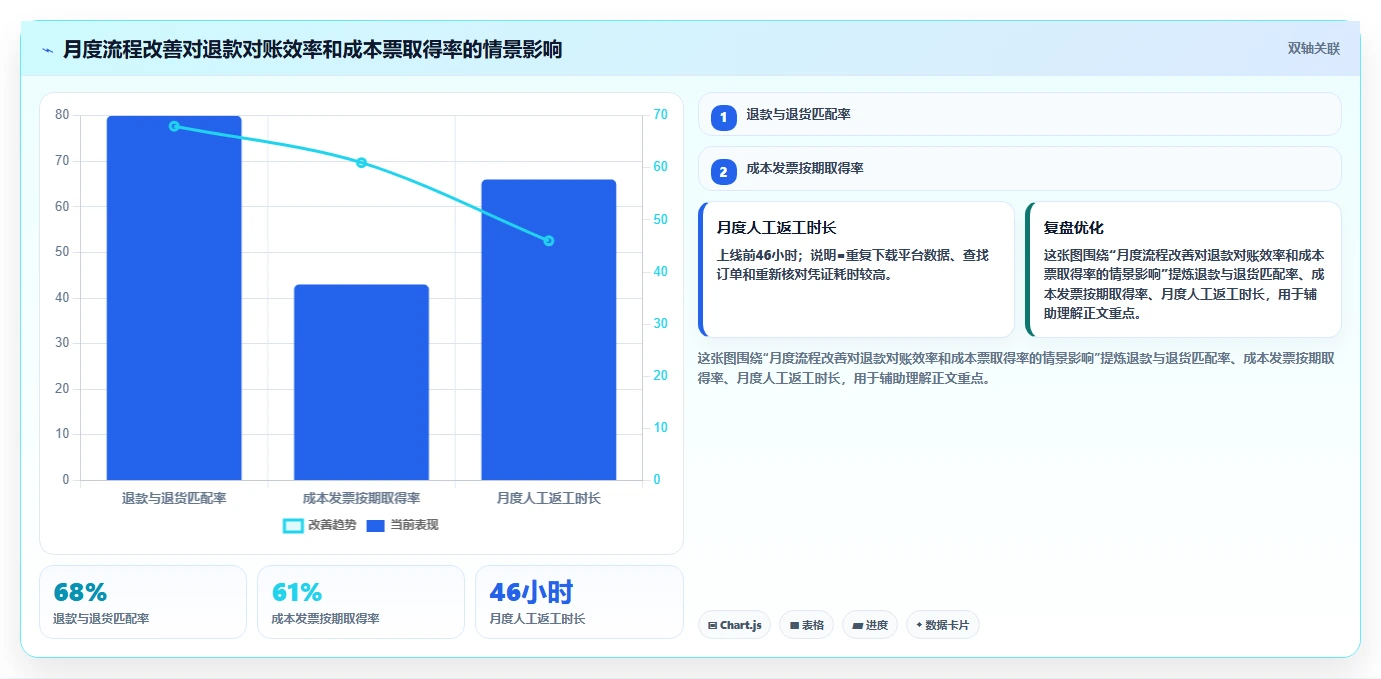
Task: Click the 46小时 stat value
Action: click(531, 592)
